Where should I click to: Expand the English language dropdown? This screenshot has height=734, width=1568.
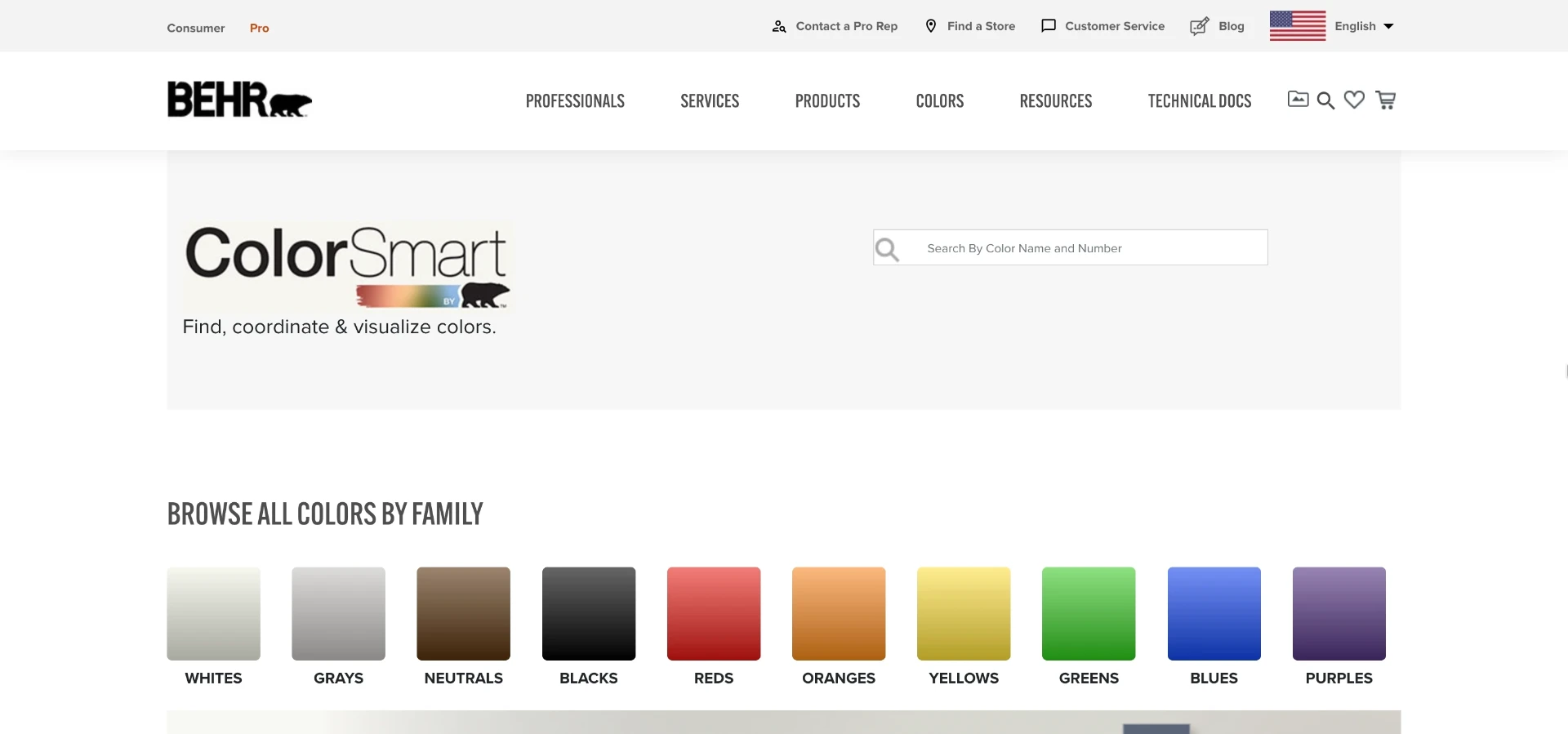(x=1364, y=26)
